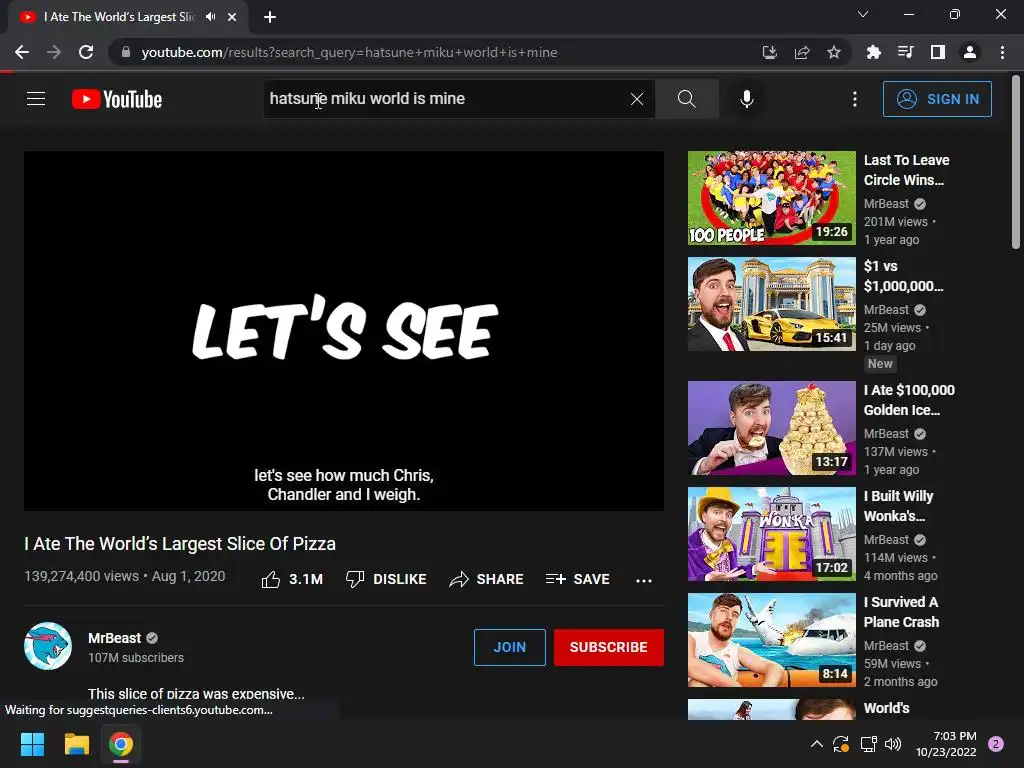Subscribe to the MrBeast channel

tap(609, 647)
